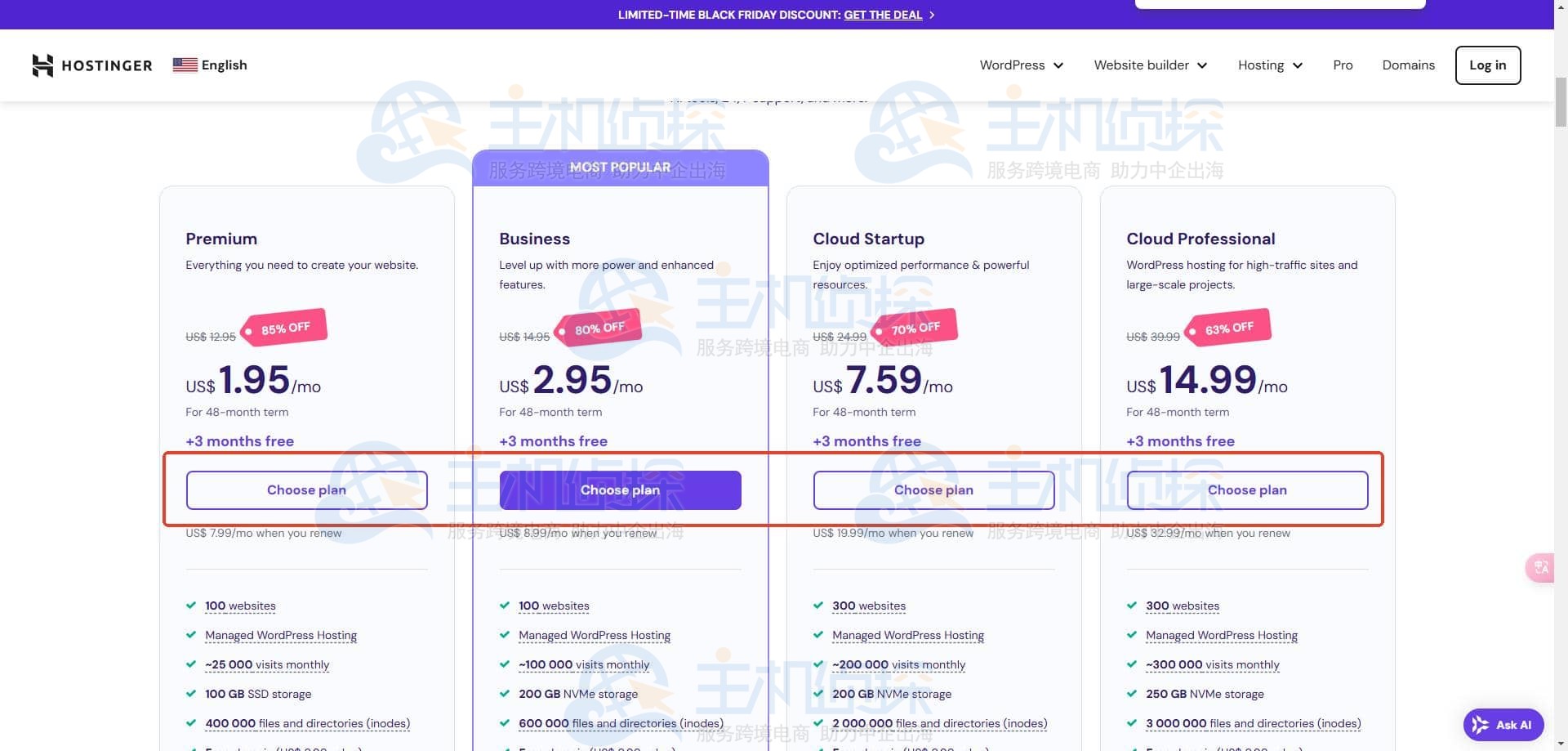Click the checkmark beside 300 websites in Cloud Startup

click(818, 605)
